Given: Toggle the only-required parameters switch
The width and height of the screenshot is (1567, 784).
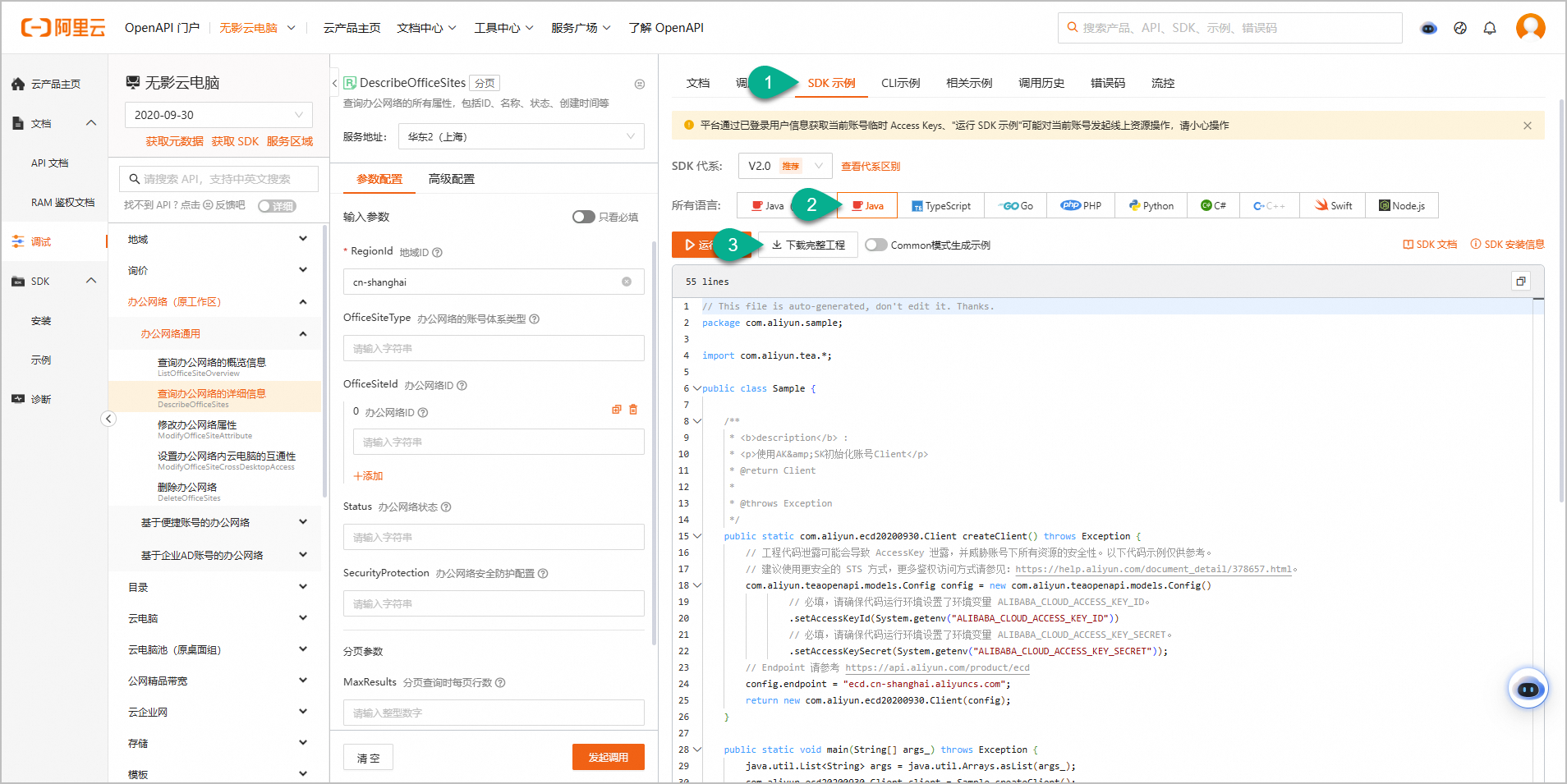Looking at the screenshot, I should tap(583, 217).
